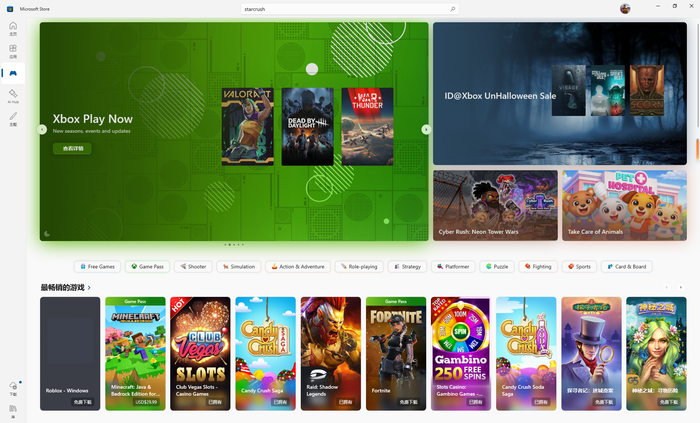Open the Visage cover in the sale banner

point(569,91)
